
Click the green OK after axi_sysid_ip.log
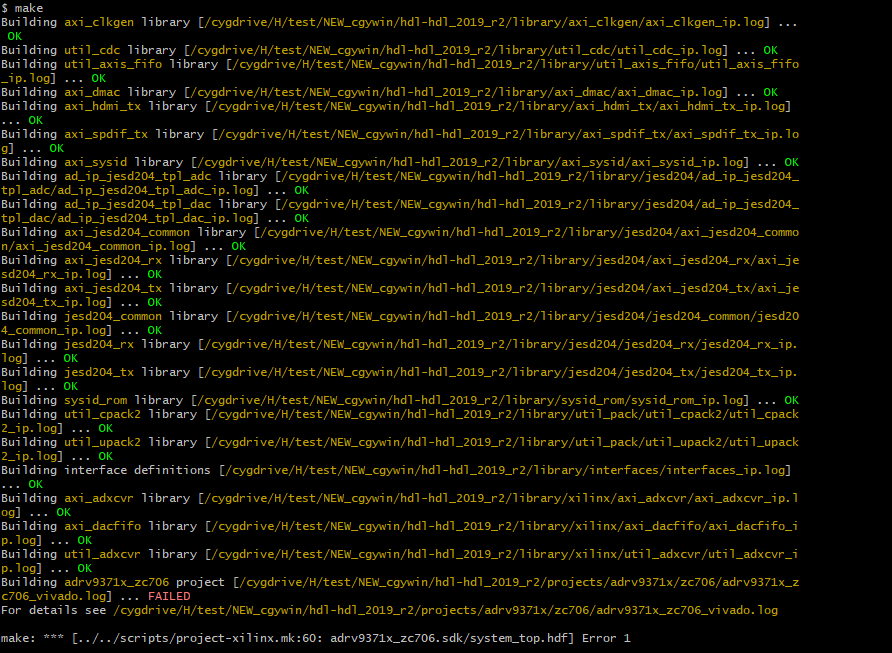(792, 162)
